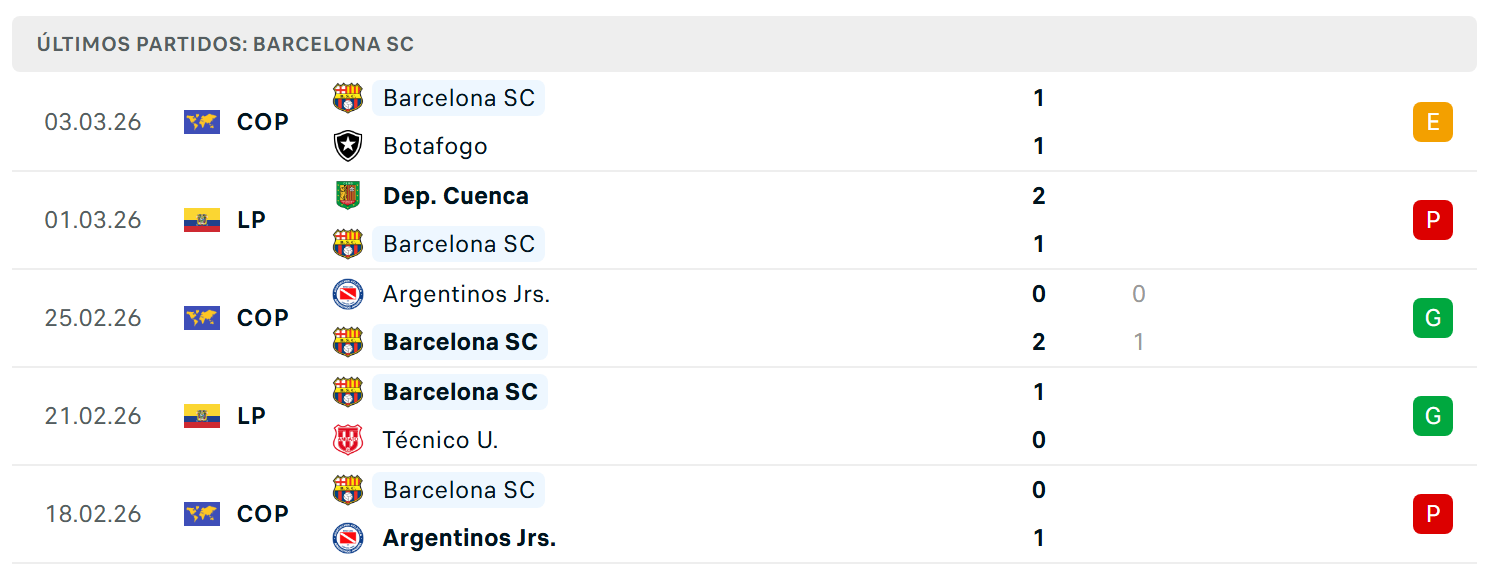Open the Dep. Cuenca team link

tap(456, 196)
